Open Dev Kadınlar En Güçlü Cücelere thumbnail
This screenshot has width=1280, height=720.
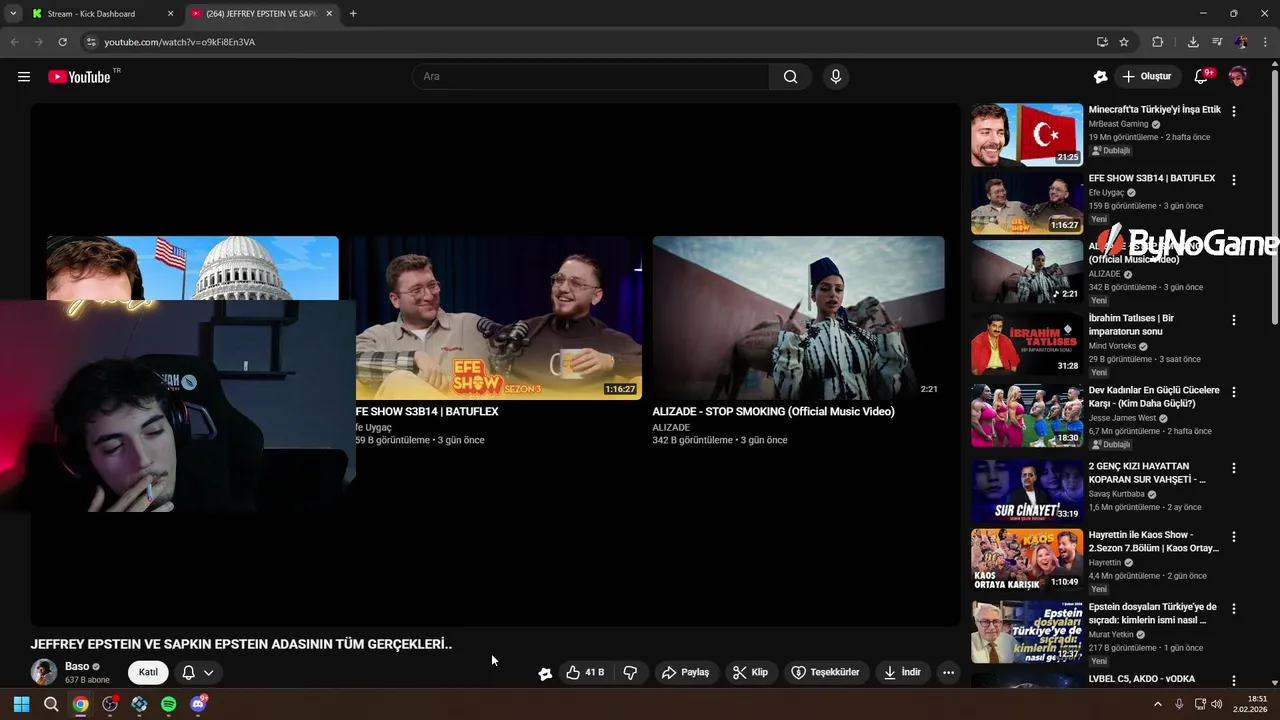click(1027, 416)
